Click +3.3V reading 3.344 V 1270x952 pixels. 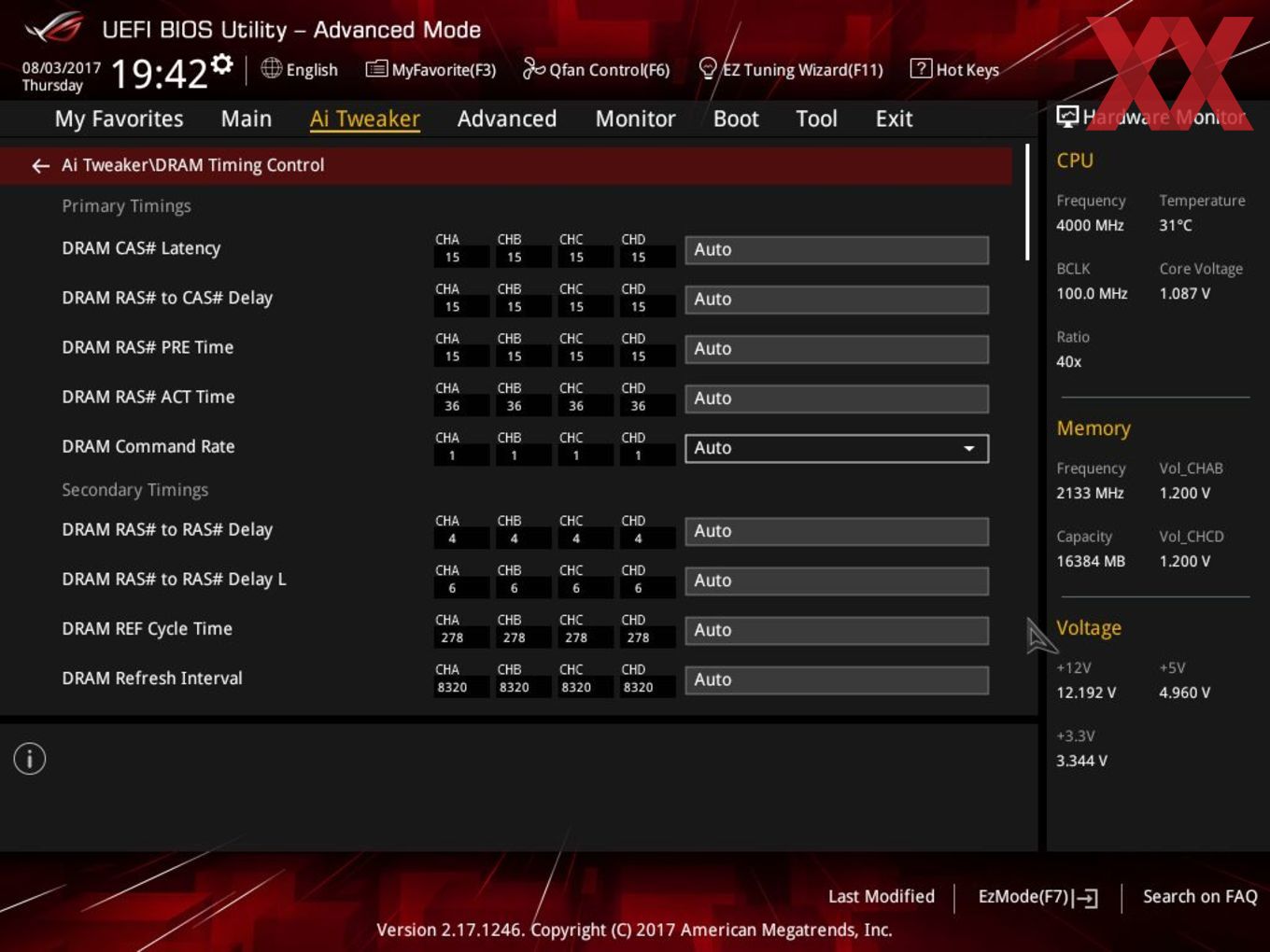(x=1081, y=761)
